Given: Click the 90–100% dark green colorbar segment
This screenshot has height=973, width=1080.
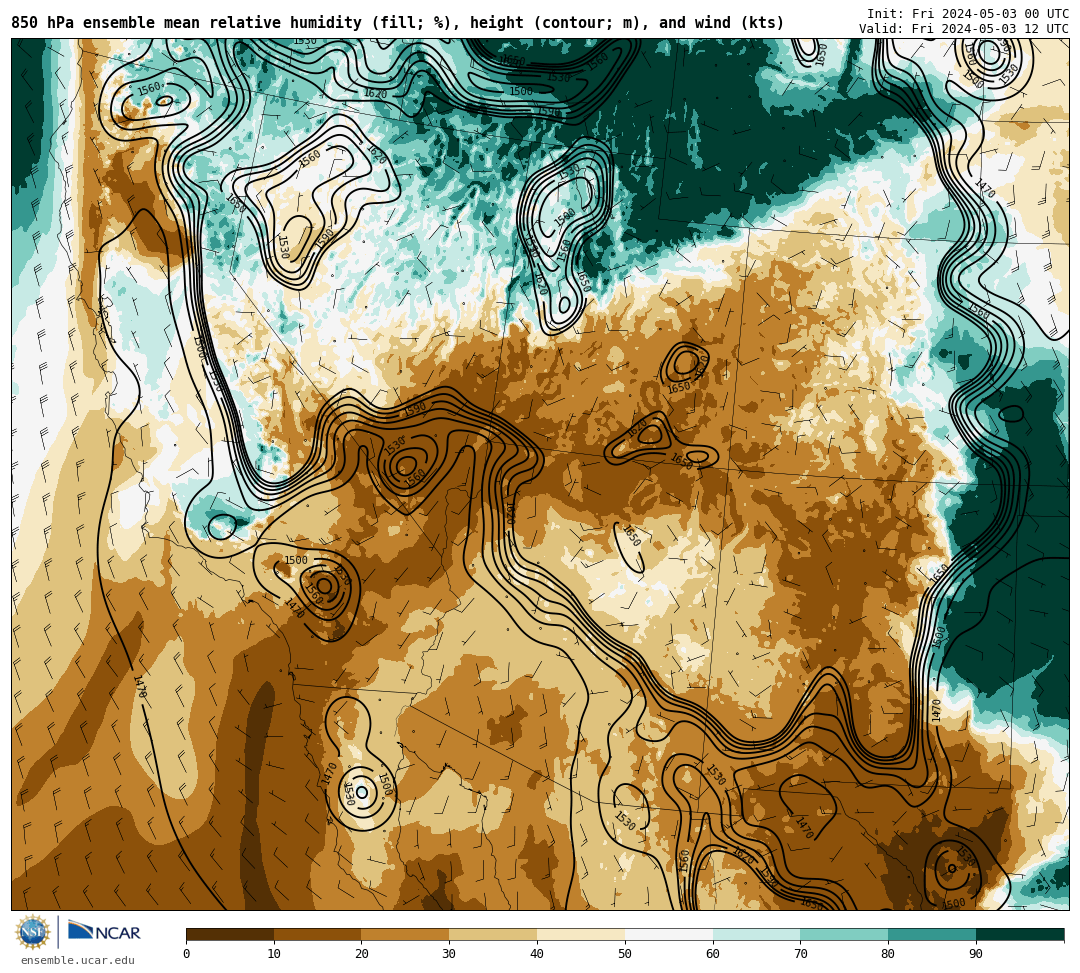Looking at the screenshot, I should point(1020,934).
